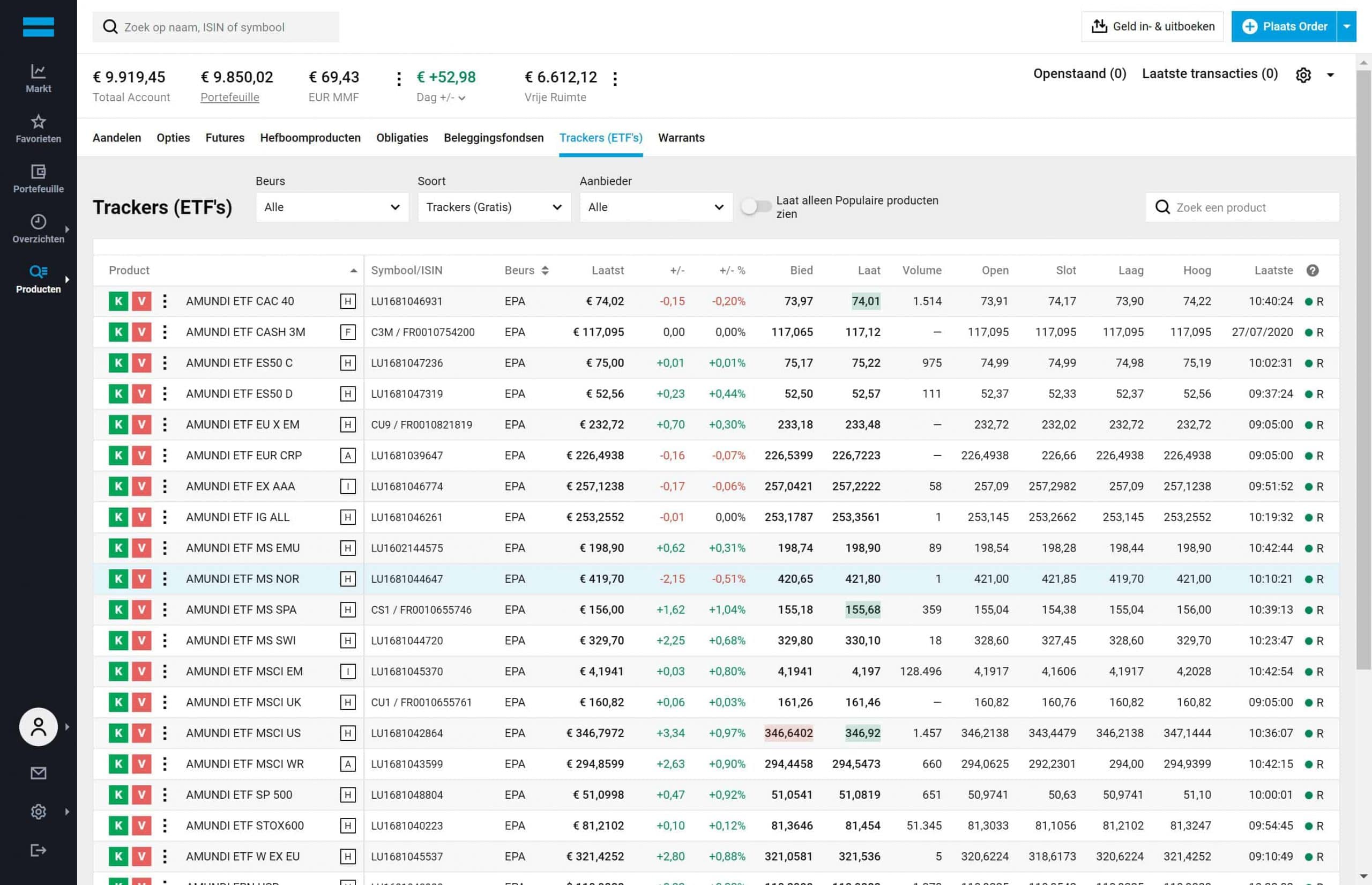This screenshot has width=1372, height=885.
Task: Switch to the Warrants tab
Action: tap(681, 137)
